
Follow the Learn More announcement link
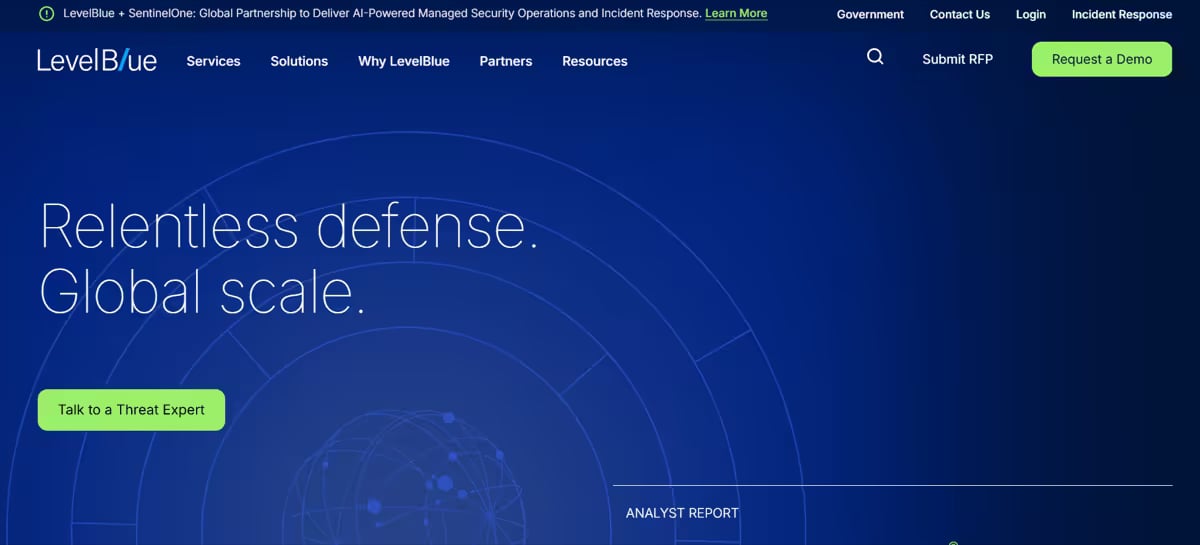736,14
